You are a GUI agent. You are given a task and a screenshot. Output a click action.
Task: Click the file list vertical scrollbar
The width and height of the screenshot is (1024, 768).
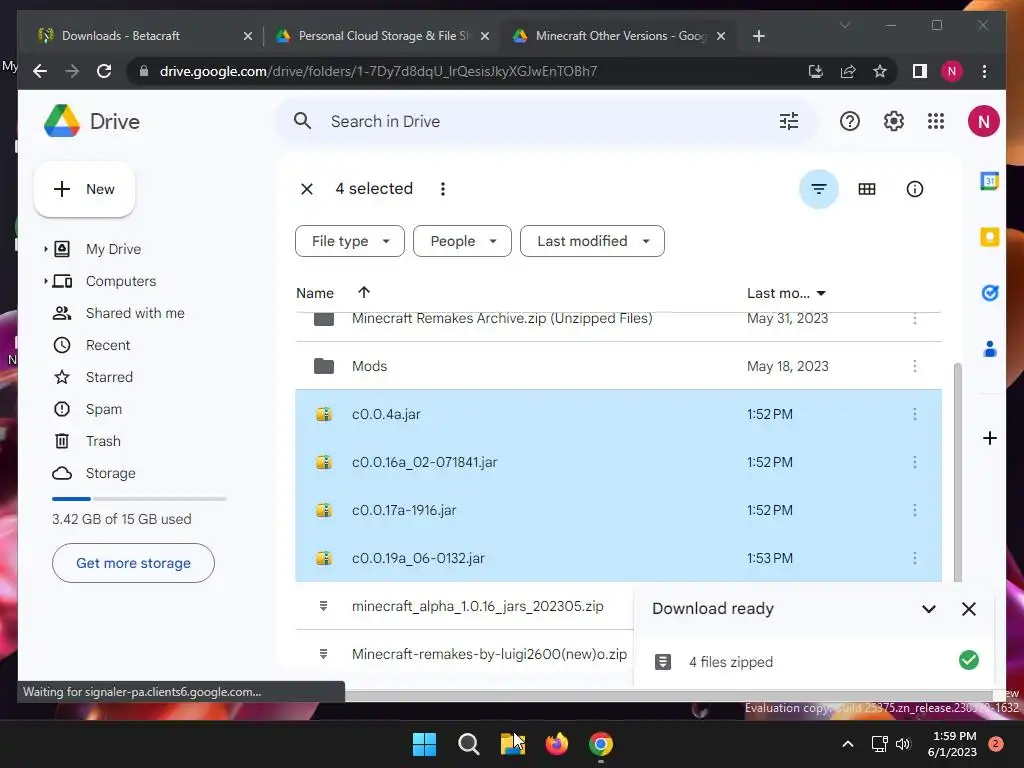pyautogui.click(x=957, y=472)
